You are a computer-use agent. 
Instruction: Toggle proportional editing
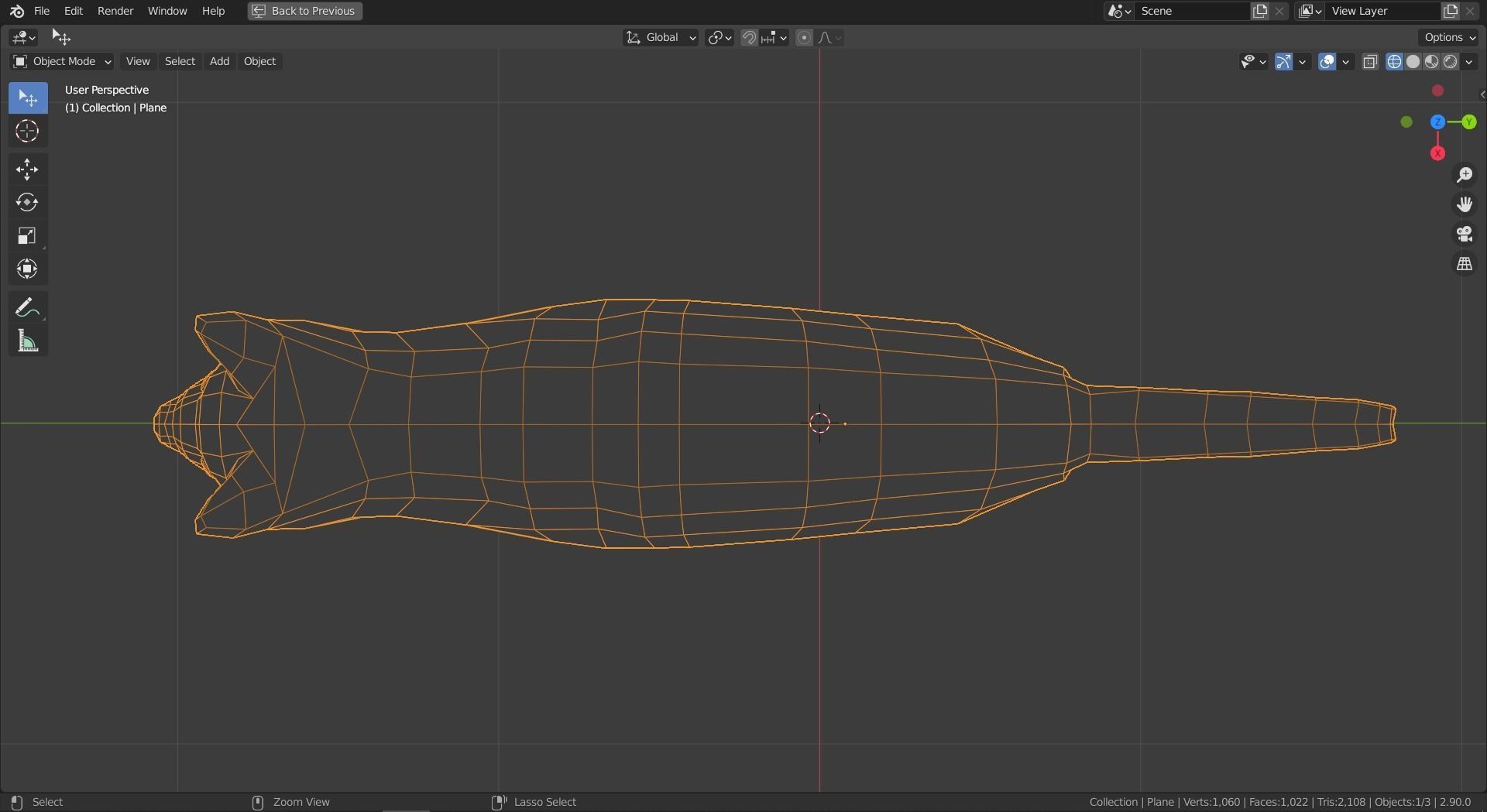click(804, 37)
